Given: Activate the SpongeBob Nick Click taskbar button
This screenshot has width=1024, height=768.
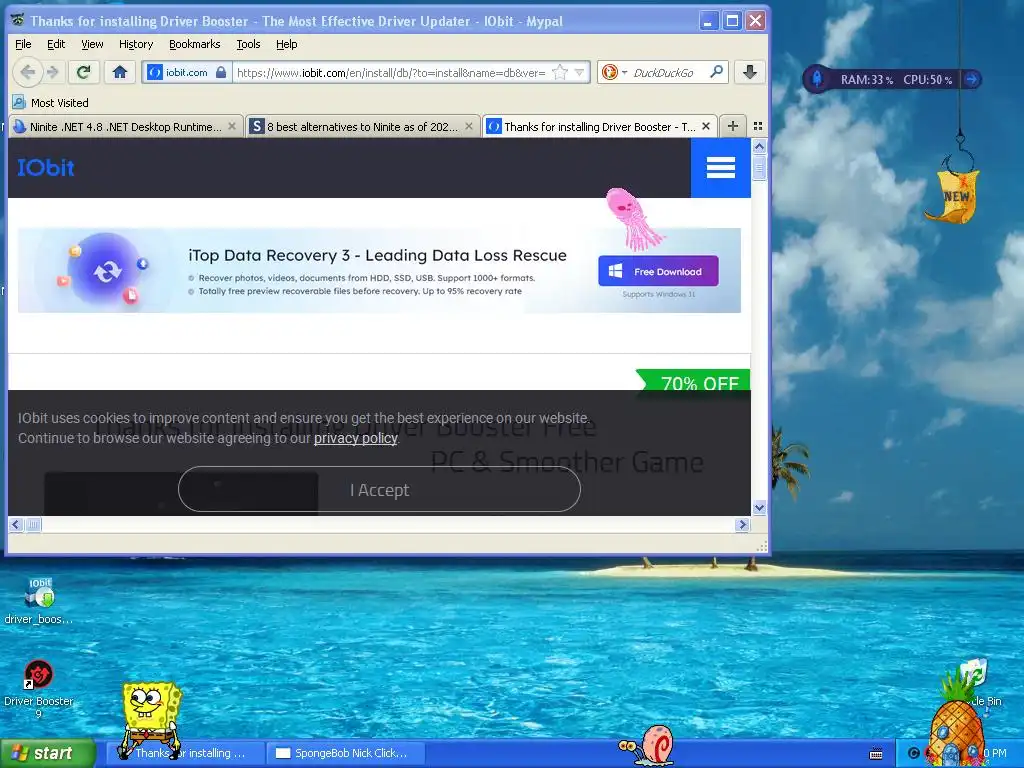Looking at the screenshot, I should pyautogui.click(x=346, y=753).
